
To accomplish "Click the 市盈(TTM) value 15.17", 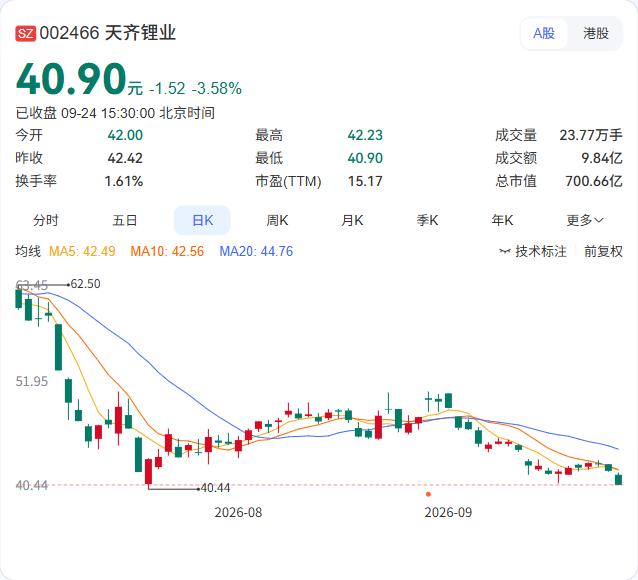I will click(x=365, y=181).
